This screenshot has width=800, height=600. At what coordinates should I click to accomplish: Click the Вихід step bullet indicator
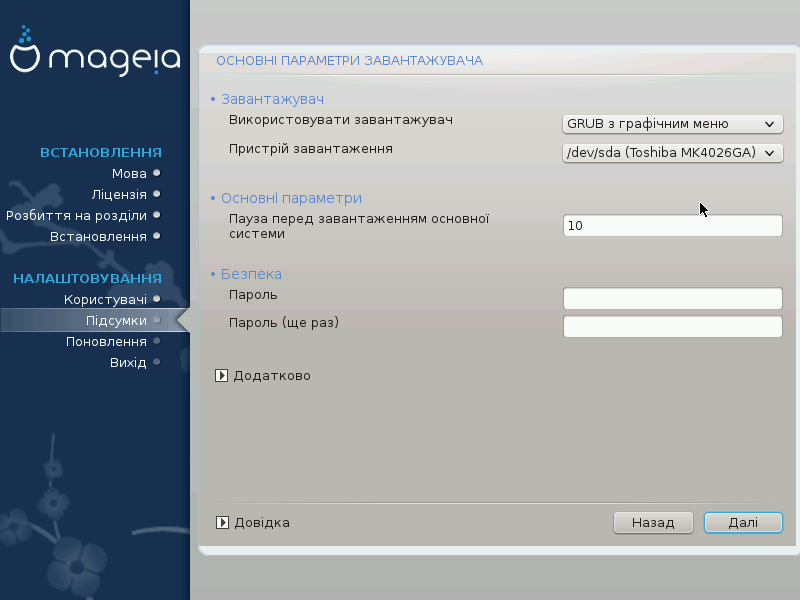coord(157,362)
